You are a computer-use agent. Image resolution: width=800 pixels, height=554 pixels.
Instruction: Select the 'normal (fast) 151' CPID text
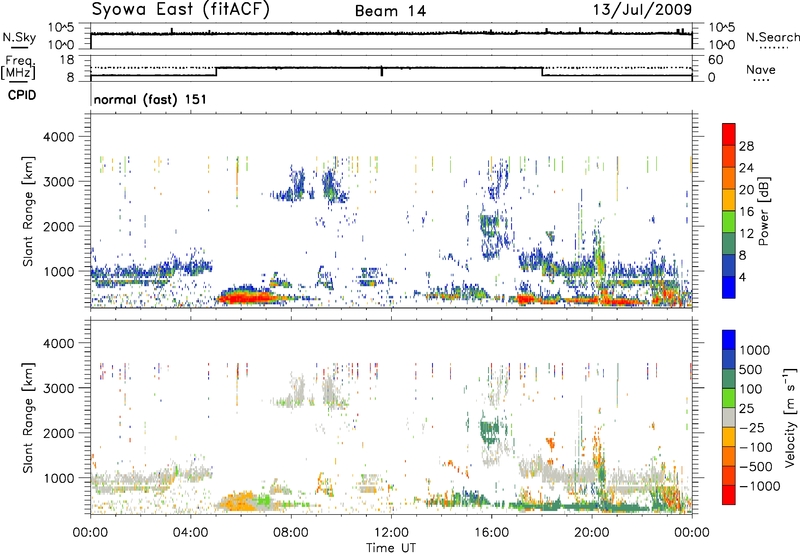click(150, 99)
